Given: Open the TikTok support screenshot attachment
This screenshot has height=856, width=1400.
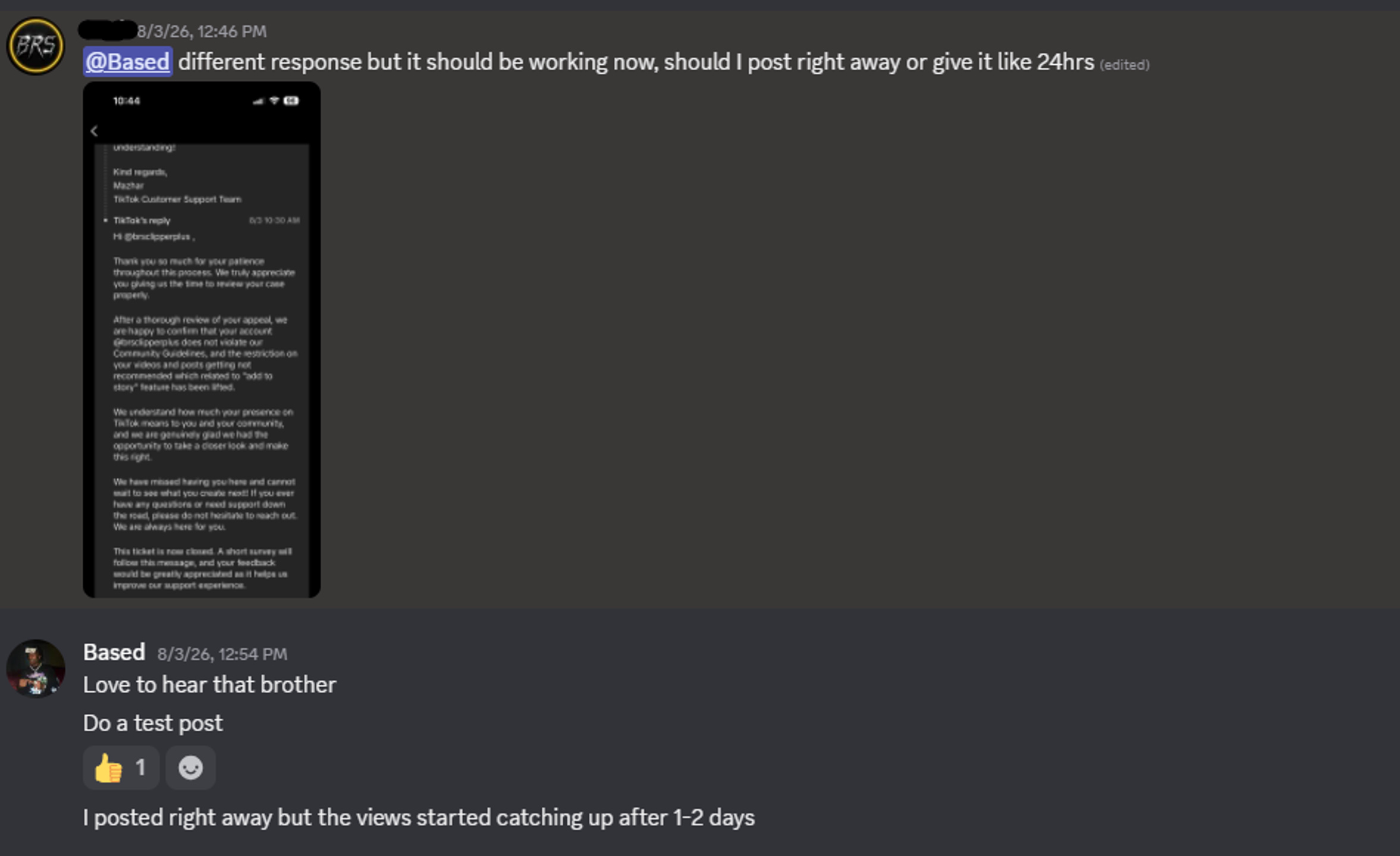Looking at the screenshot, I should tap(202, 340).
